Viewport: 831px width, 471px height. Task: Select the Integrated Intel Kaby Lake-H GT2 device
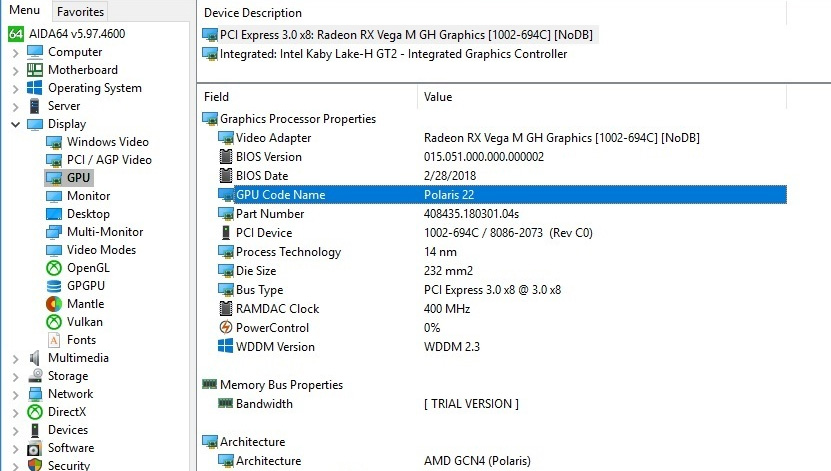tap(393, 54)
